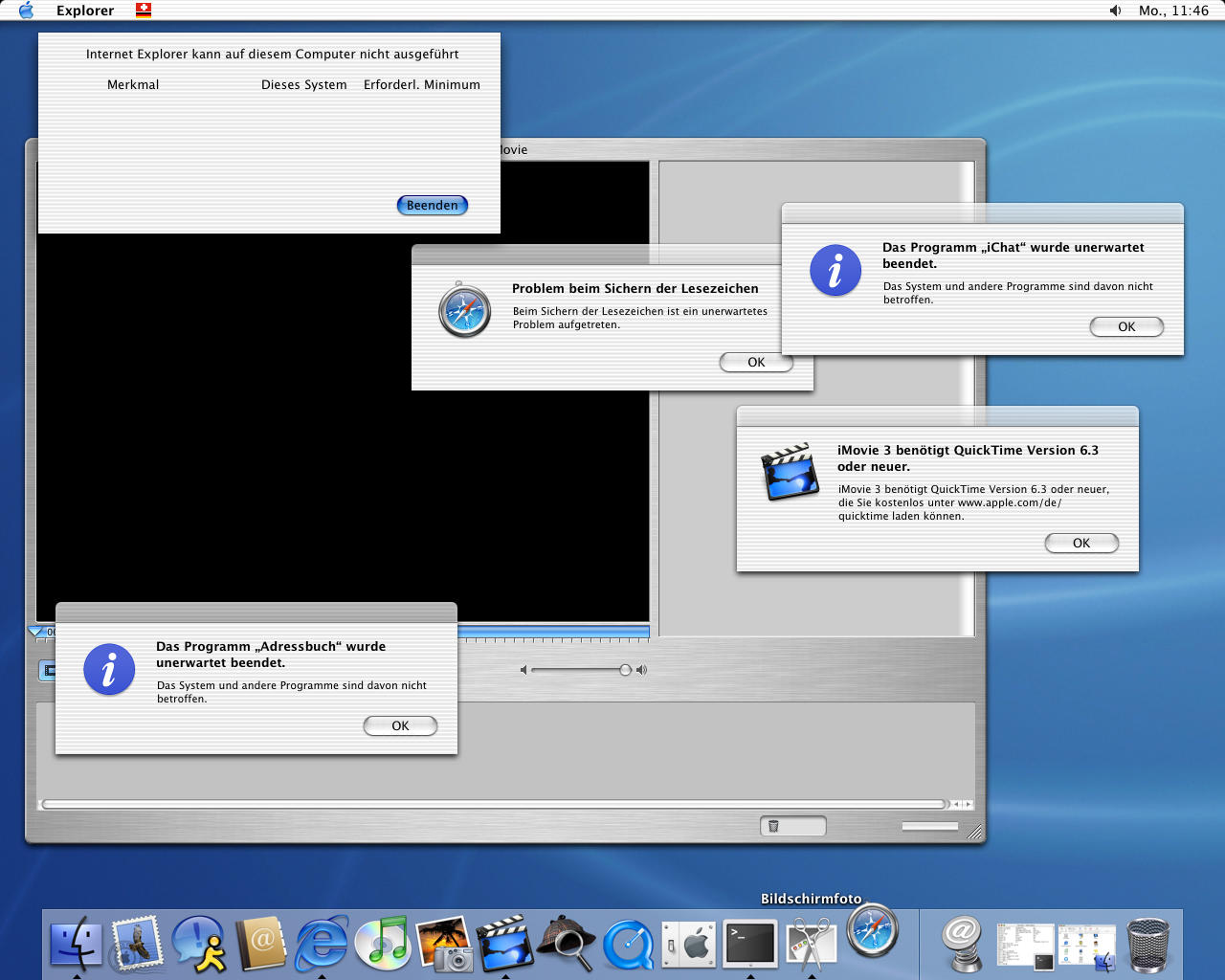Click OK in Adressbuch crash dialog
This screenshot has height=980, width=1225.
tap(400, 725)
